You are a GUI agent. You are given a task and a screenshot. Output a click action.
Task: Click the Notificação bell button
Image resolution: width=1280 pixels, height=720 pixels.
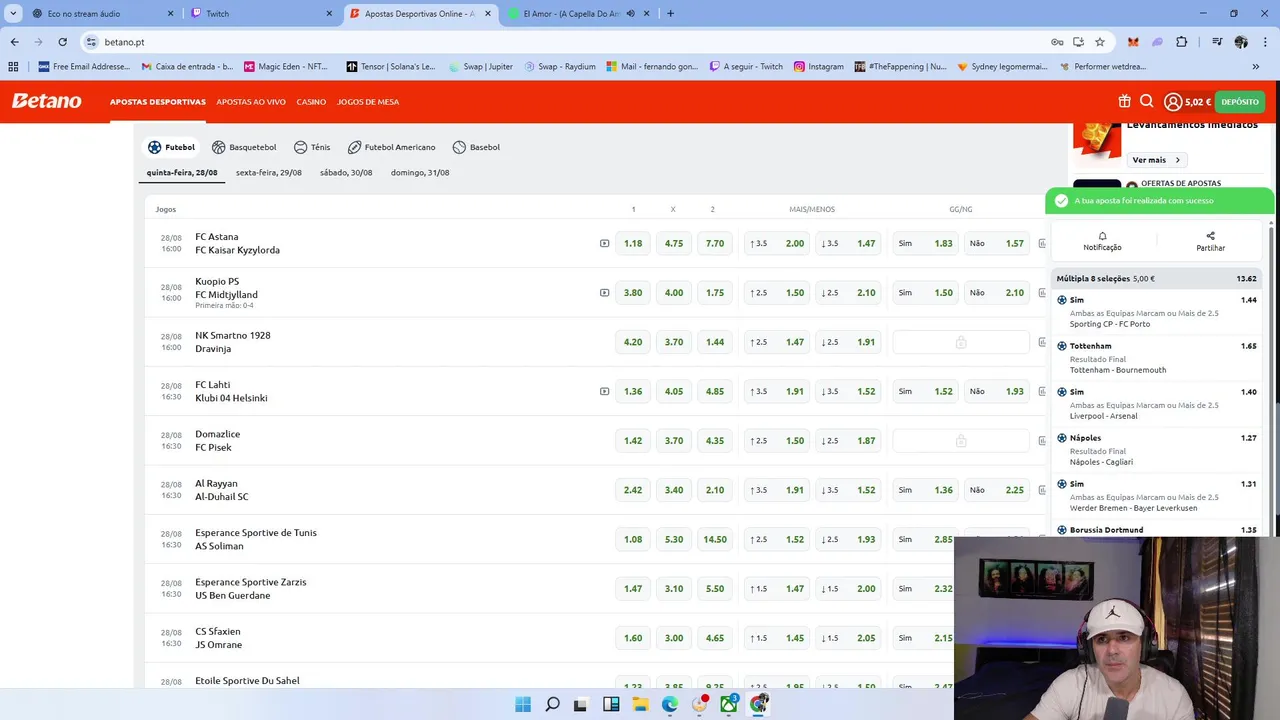coord(1102,241)
